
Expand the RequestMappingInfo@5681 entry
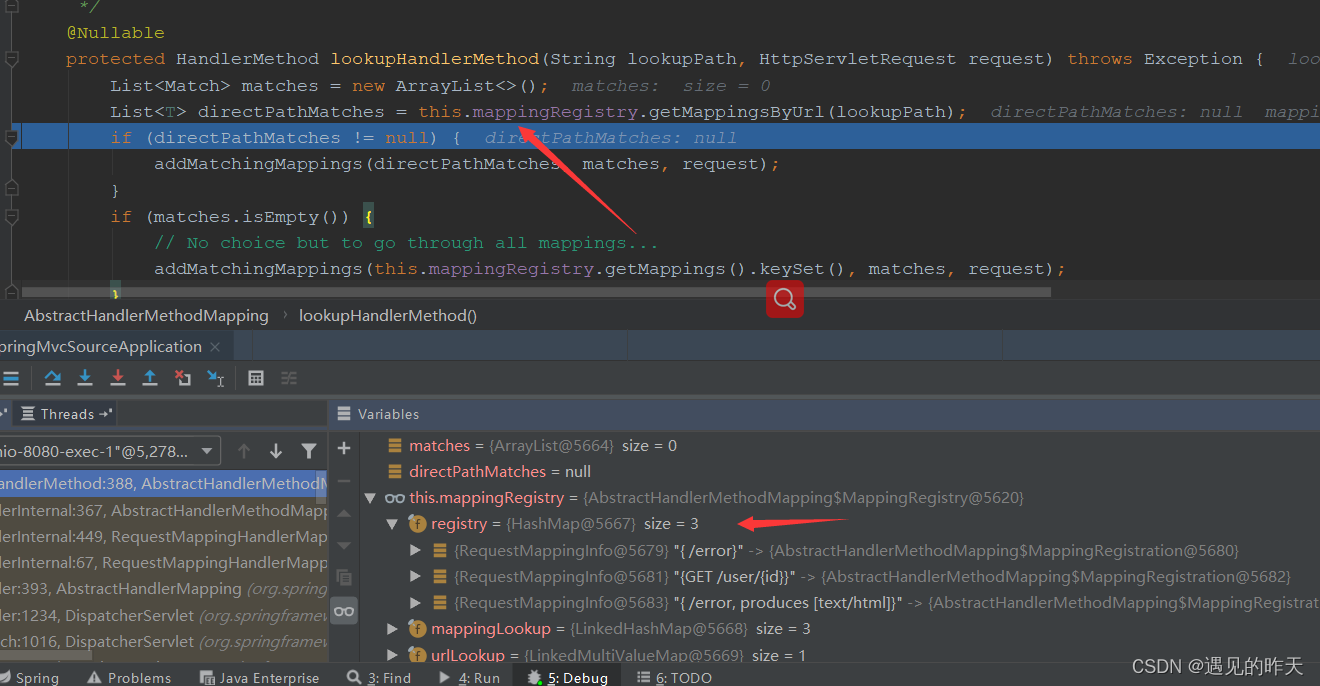tap(416, 576)
